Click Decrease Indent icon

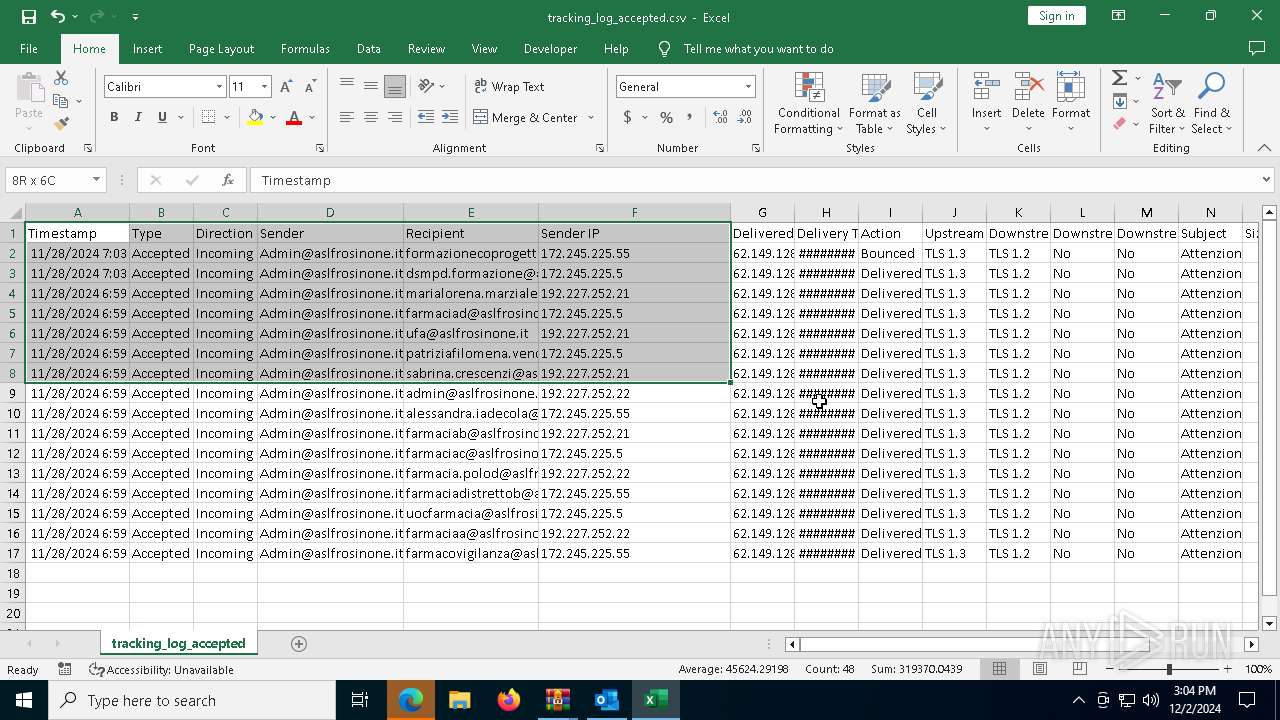(426, 117)
